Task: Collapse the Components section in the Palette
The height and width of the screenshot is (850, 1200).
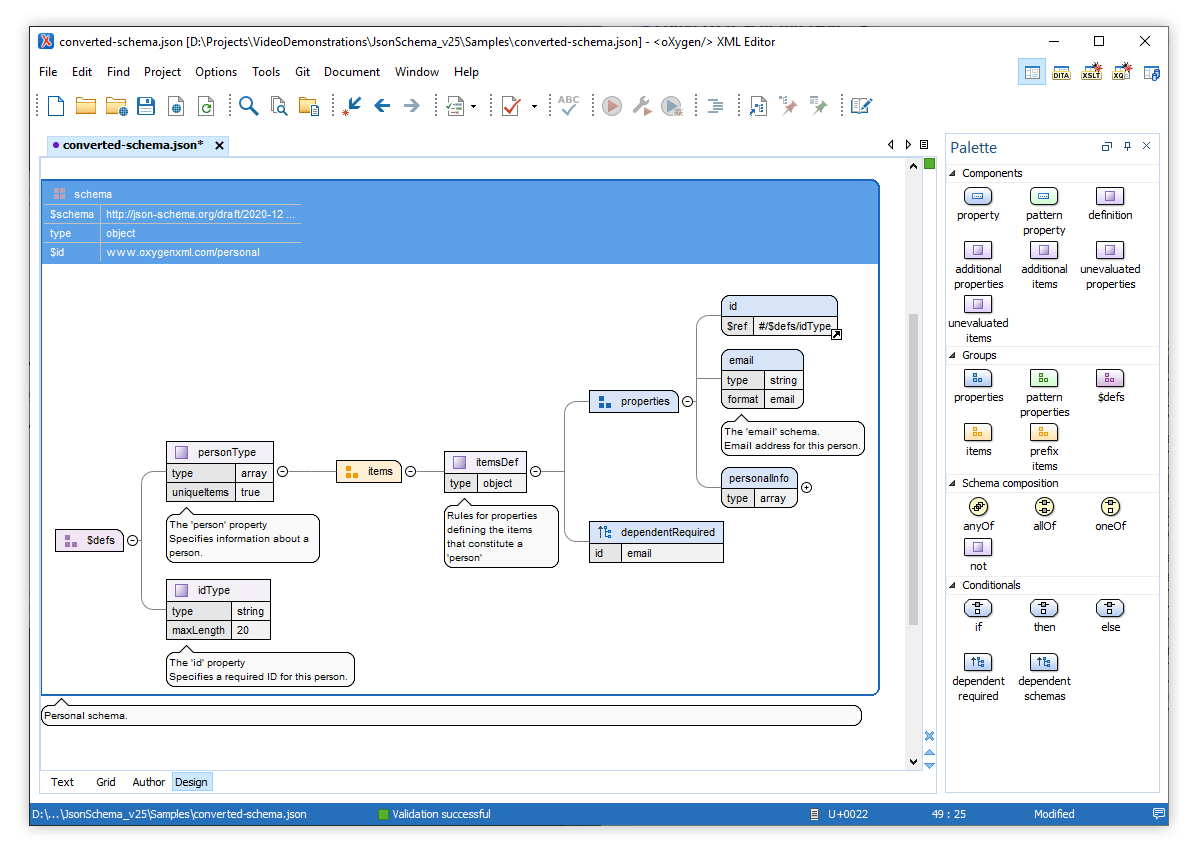Action: [x=952, y=173]
